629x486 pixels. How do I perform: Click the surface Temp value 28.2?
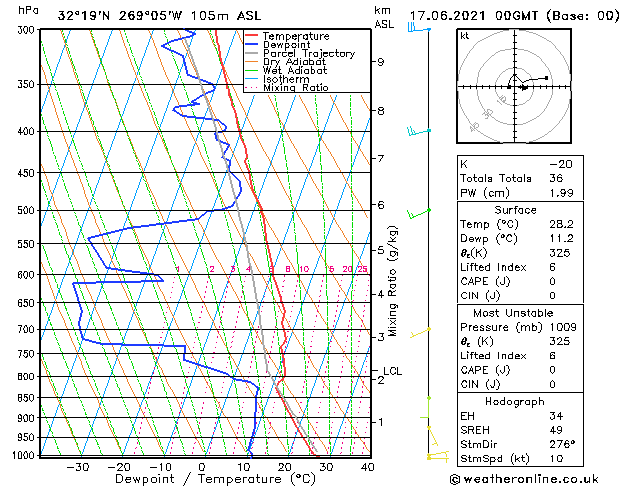561,224
